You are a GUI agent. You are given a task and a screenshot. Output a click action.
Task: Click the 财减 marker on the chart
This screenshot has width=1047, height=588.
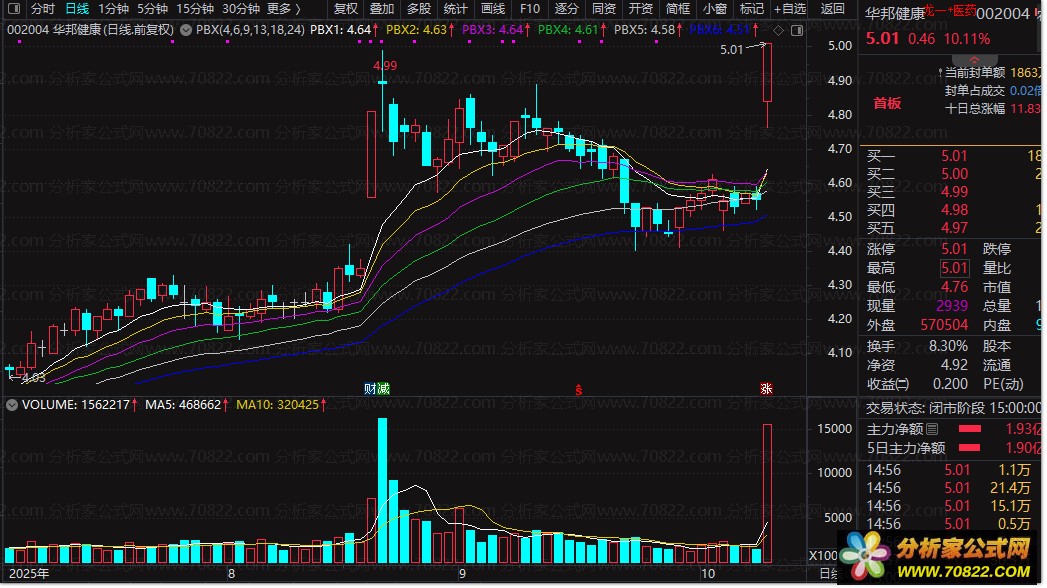[x=377, y=388]
